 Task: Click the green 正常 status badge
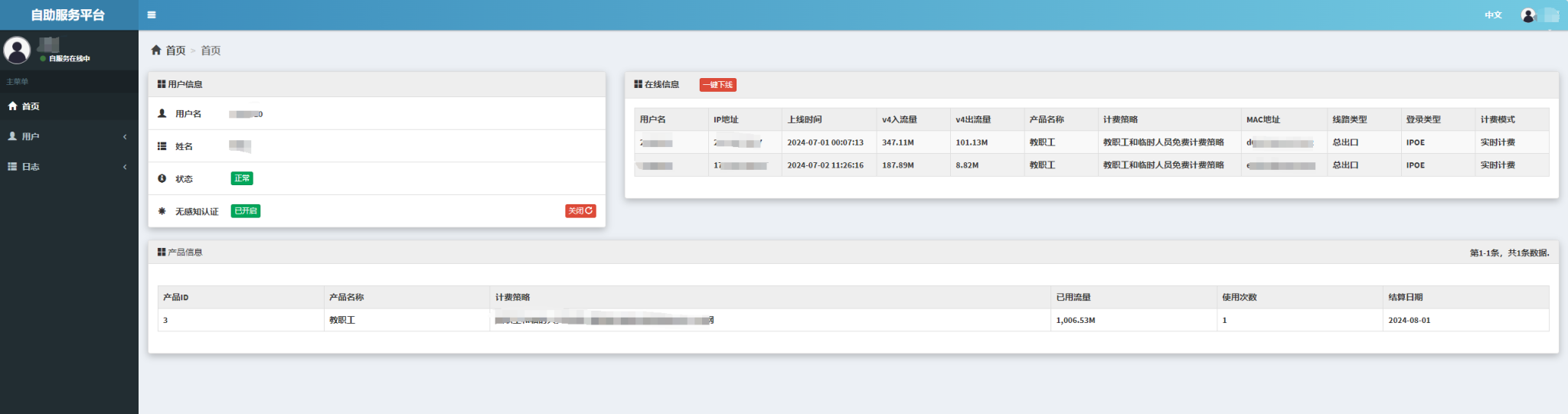242,178
